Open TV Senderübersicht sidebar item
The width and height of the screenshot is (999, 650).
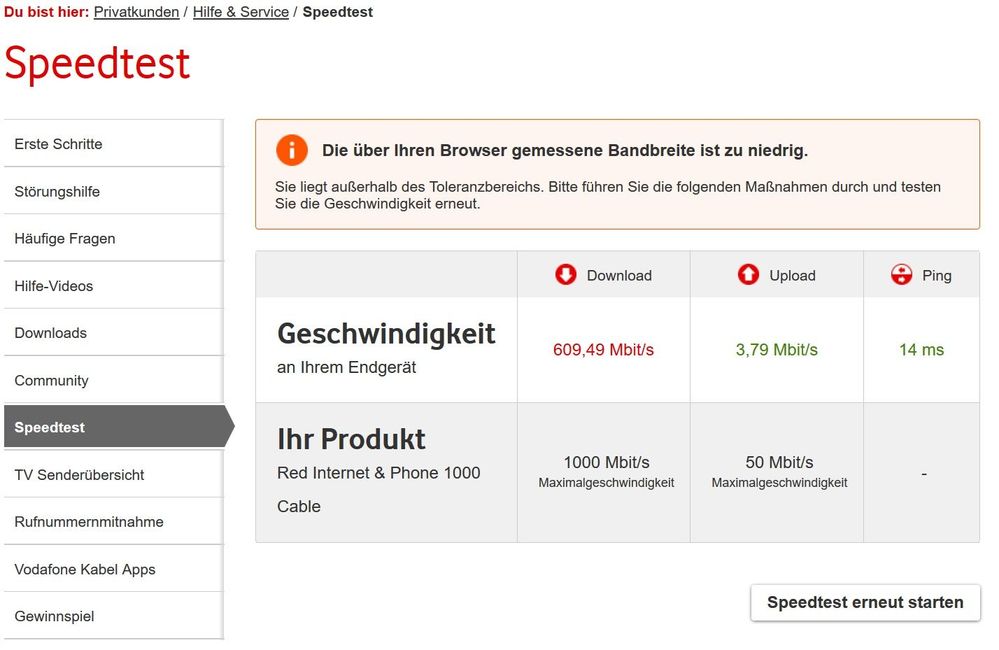79,475
